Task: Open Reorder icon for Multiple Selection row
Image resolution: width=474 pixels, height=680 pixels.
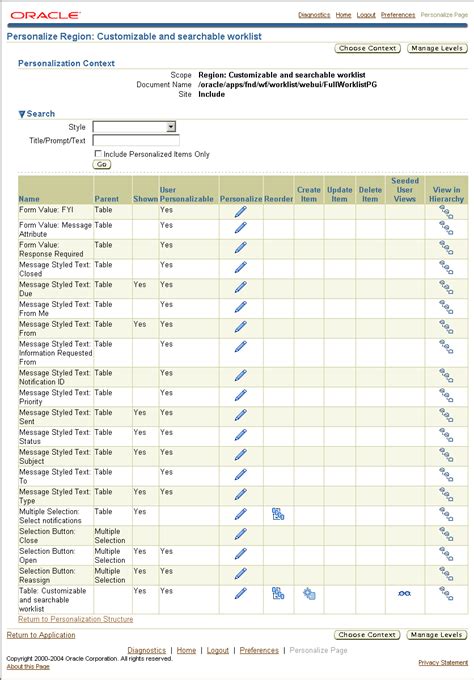Action: [278, 514]
